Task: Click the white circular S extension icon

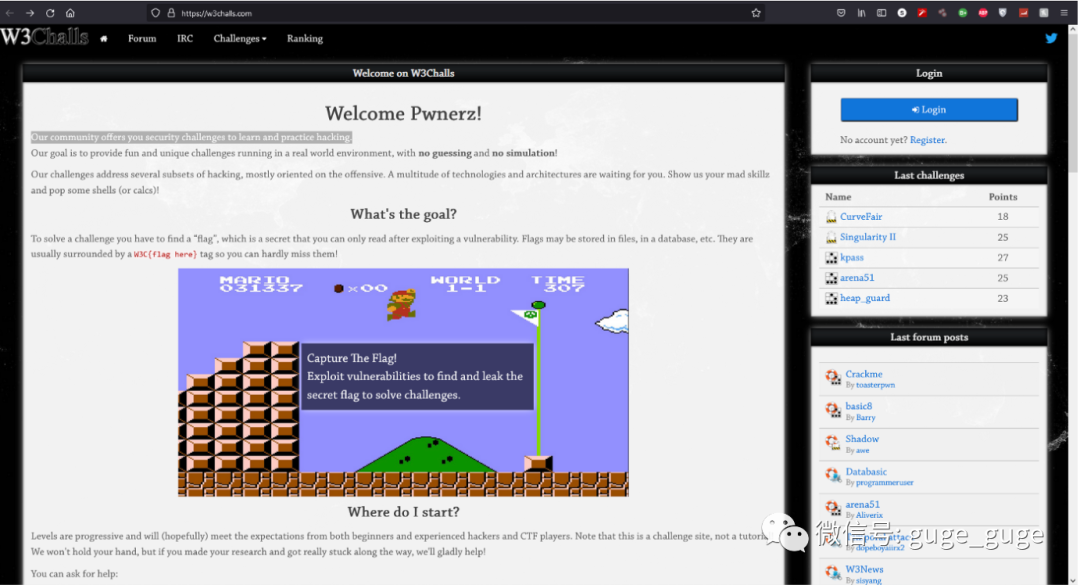Action: click(x=902, y=13)
